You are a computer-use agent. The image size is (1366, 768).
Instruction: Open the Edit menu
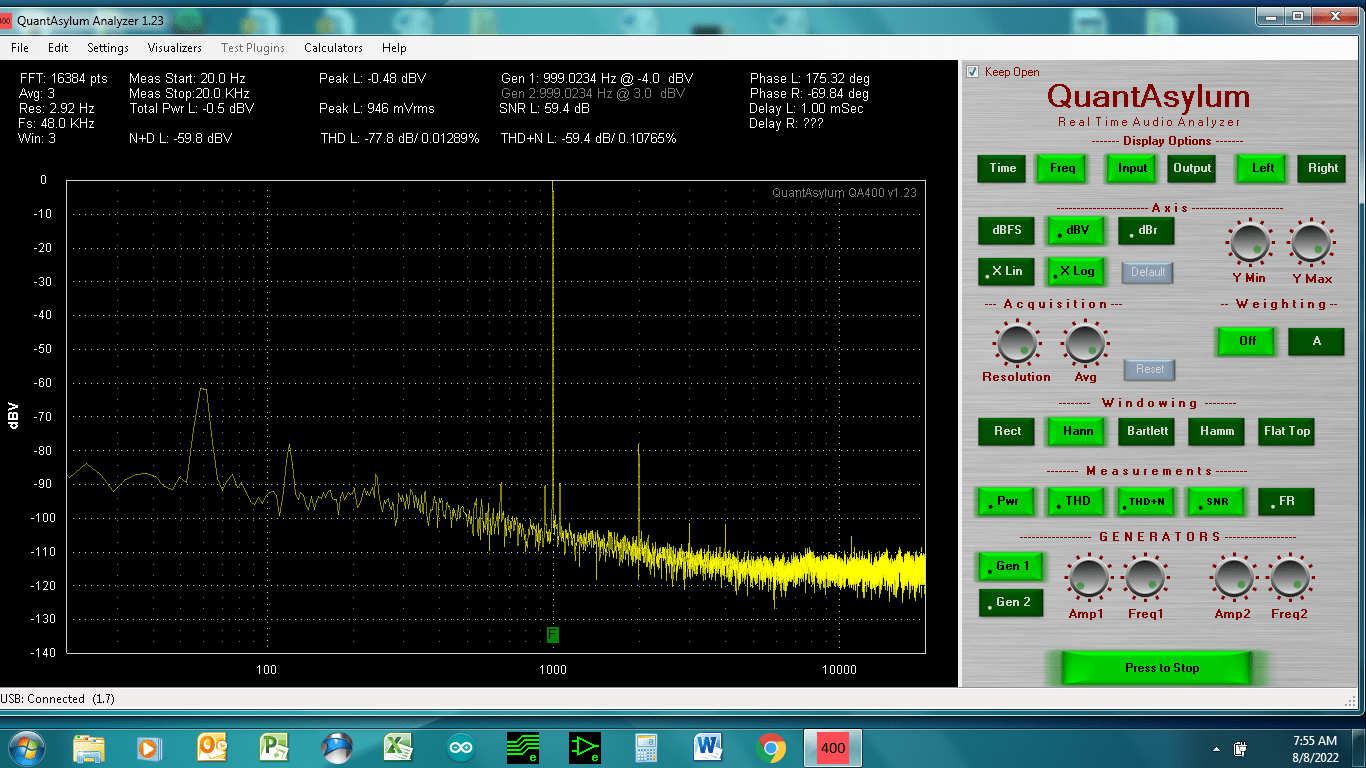click(58, 47)
